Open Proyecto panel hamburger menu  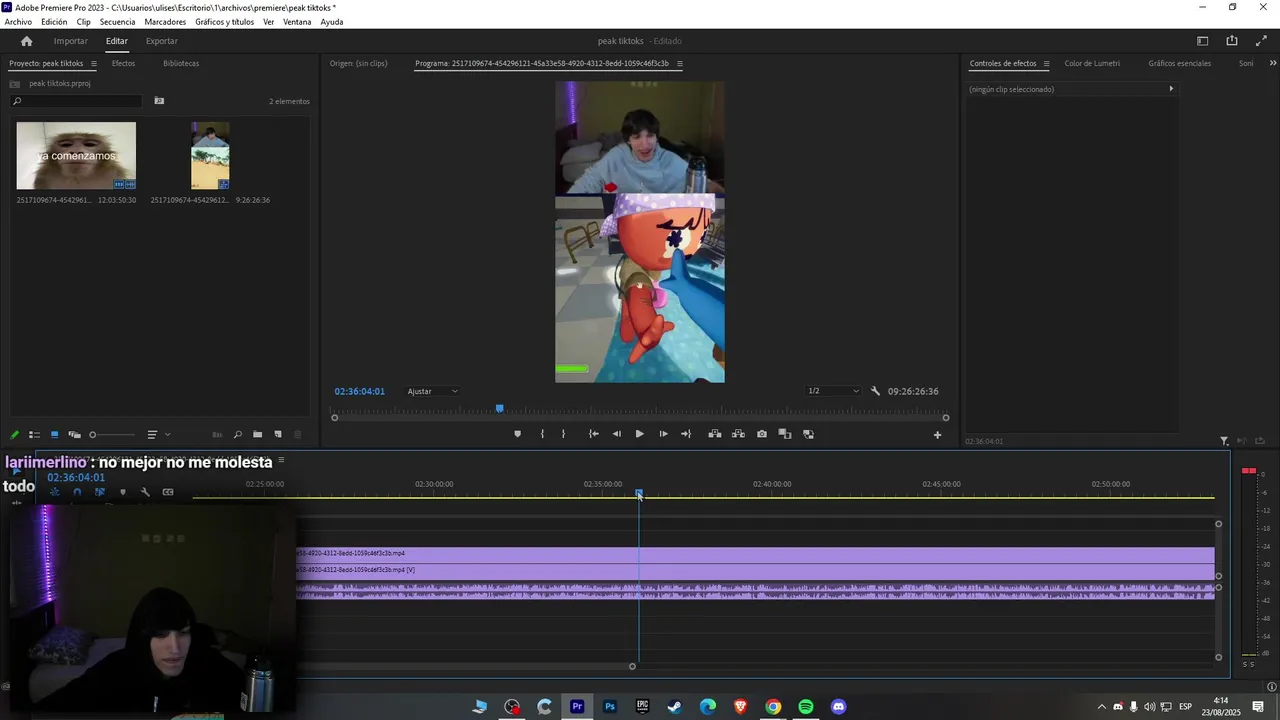(x=94, y=64)
